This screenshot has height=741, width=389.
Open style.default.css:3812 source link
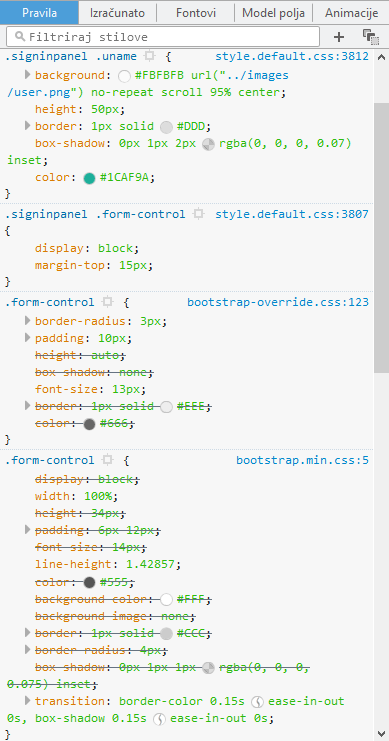click(x=292, y=57)
